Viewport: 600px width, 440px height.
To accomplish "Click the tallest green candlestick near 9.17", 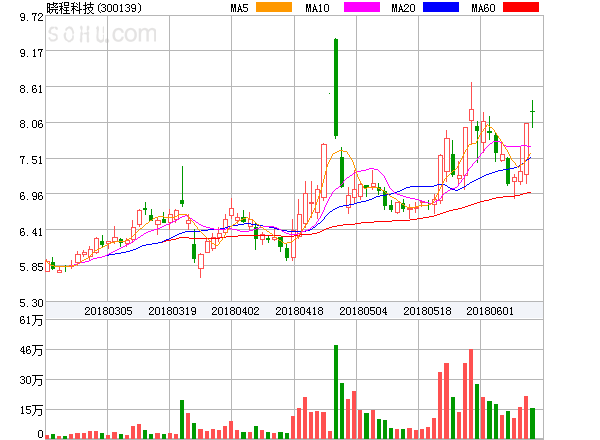I will click(x=336, y=88).
